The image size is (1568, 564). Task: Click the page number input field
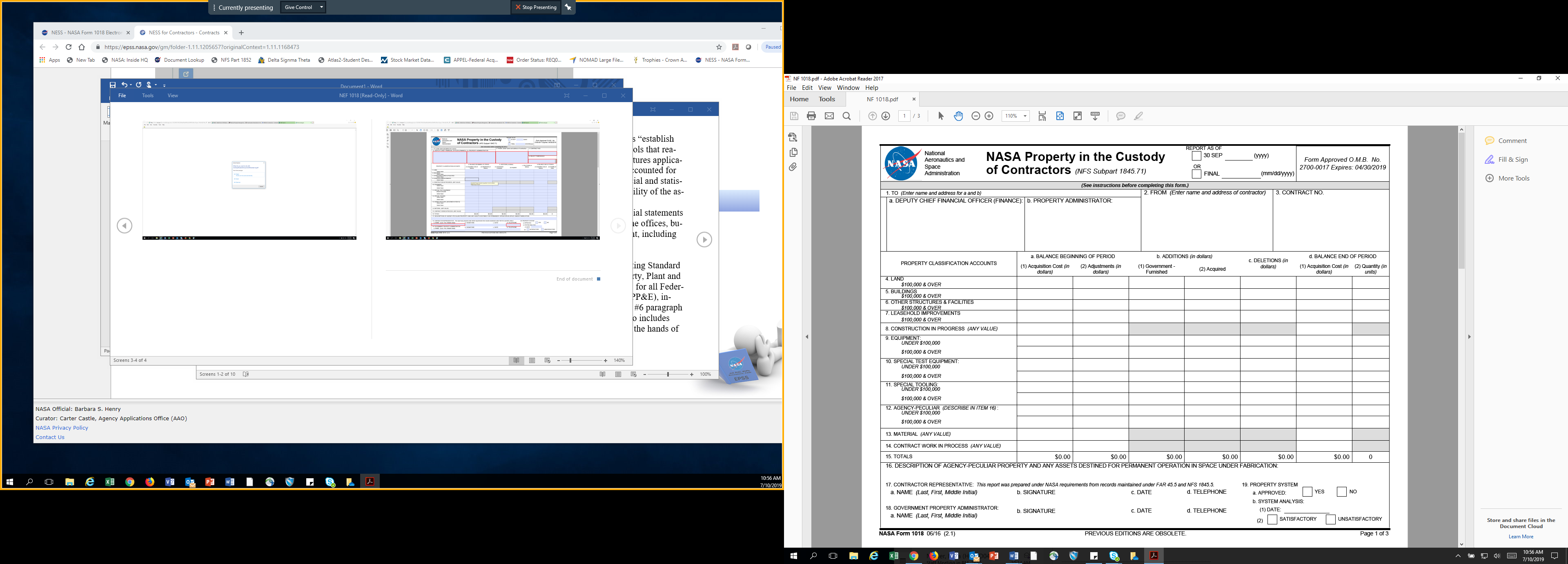click(904, 116)
